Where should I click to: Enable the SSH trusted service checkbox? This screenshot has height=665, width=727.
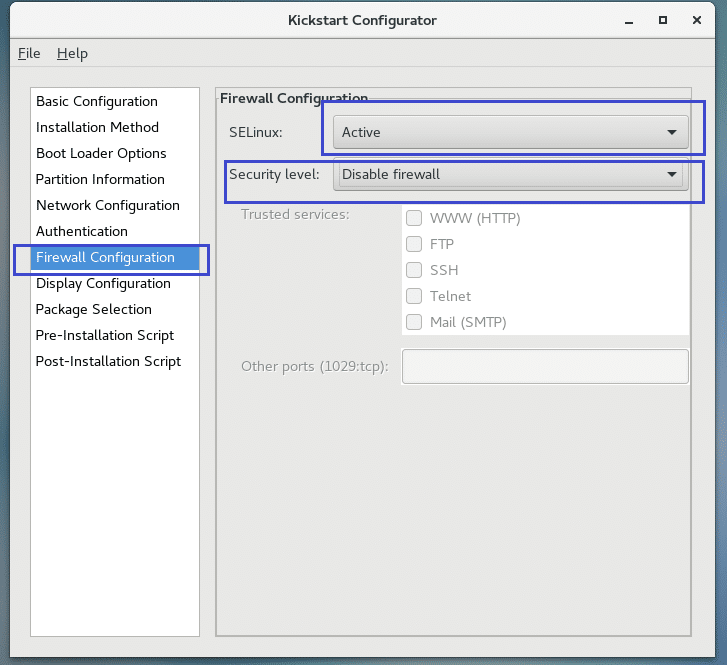point(414,270)
